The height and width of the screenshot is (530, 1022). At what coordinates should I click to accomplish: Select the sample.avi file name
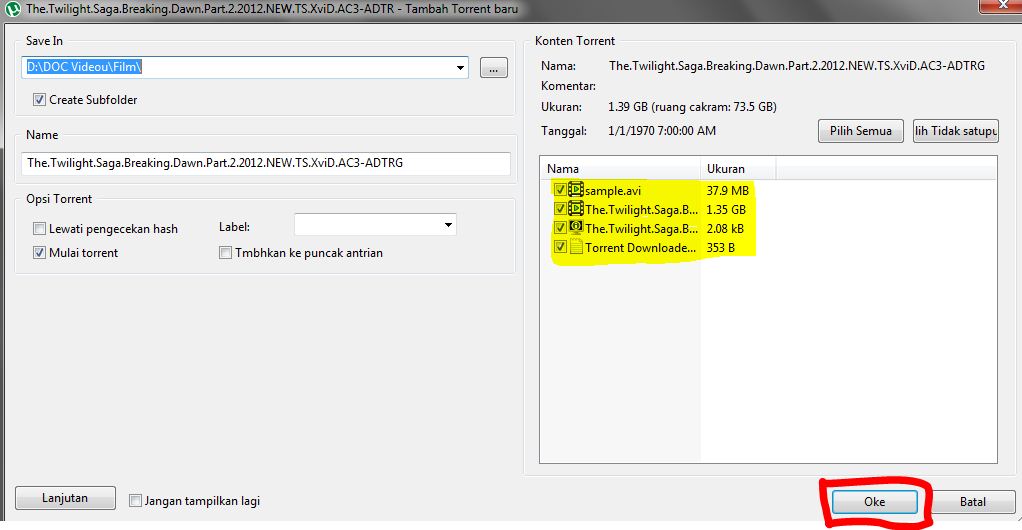613,191
